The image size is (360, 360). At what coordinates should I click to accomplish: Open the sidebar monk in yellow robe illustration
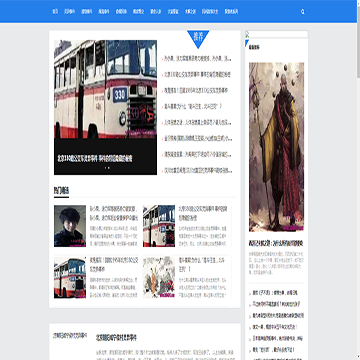[x=276, y=147]
